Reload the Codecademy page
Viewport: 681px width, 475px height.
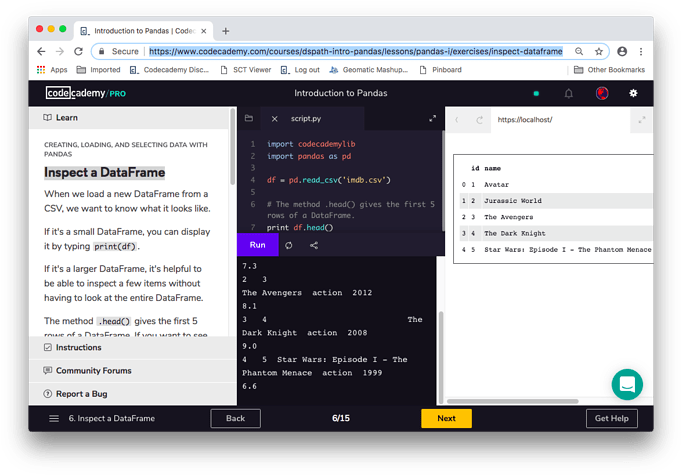(79, 51)
